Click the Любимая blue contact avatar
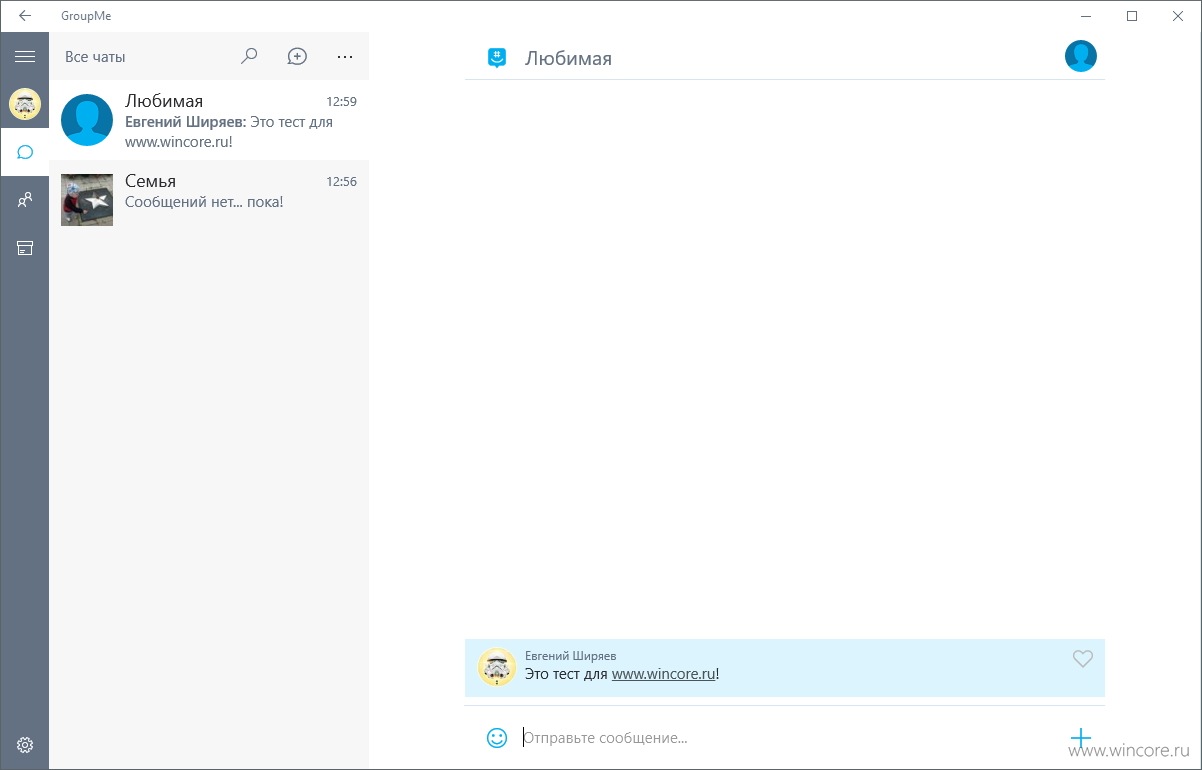The width and height of the screenshot is (1202, 770). pos(87,120)
